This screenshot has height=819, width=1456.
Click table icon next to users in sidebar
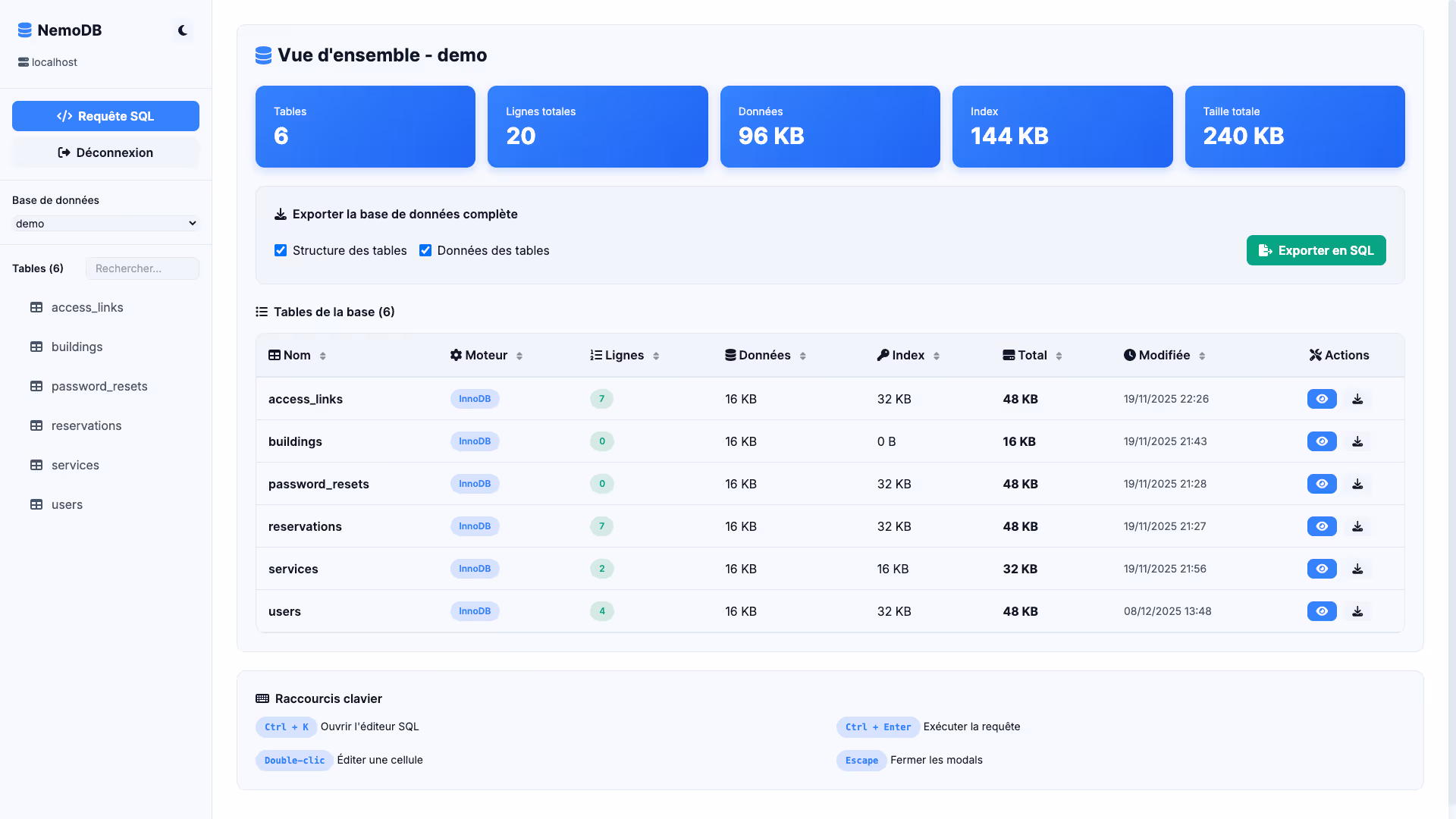pos(36,504)
